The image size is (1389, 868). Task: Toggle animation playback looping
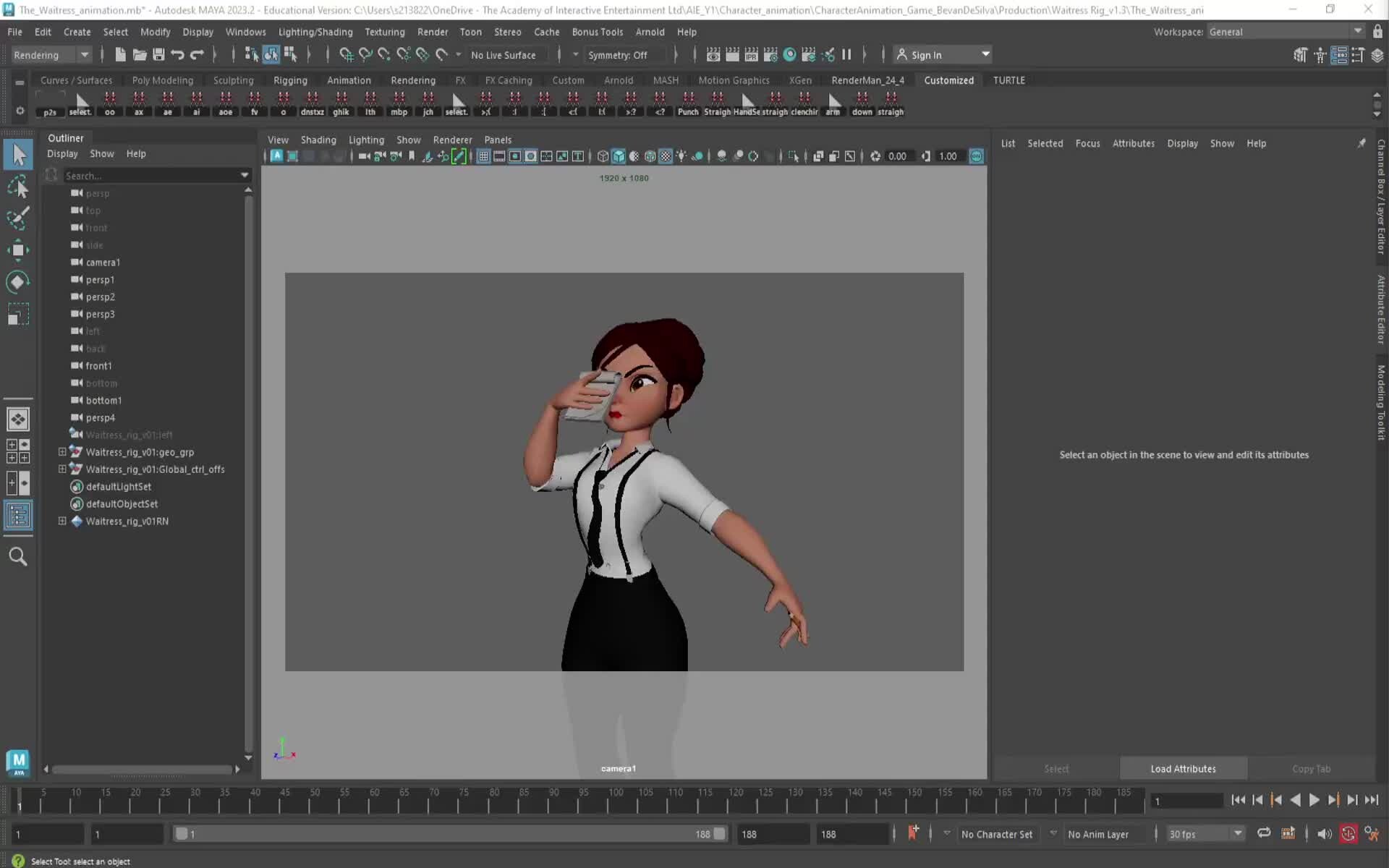pyautogui.click(x=1264, y=833)
